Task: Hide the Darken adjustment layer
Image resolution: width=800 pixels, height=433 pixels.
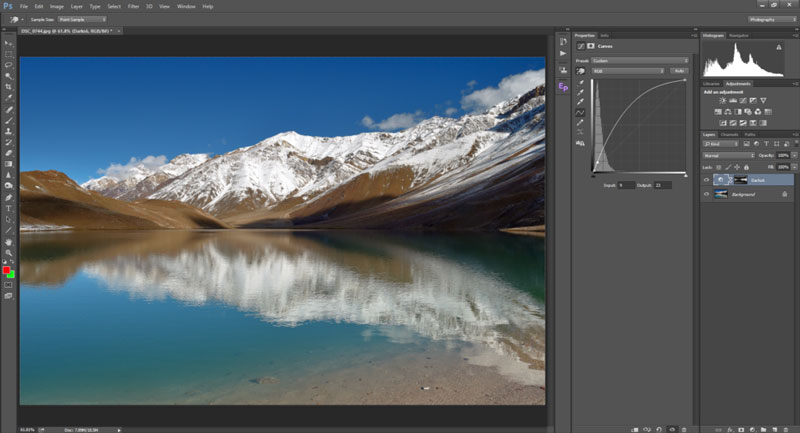Action: click(706, 180)
